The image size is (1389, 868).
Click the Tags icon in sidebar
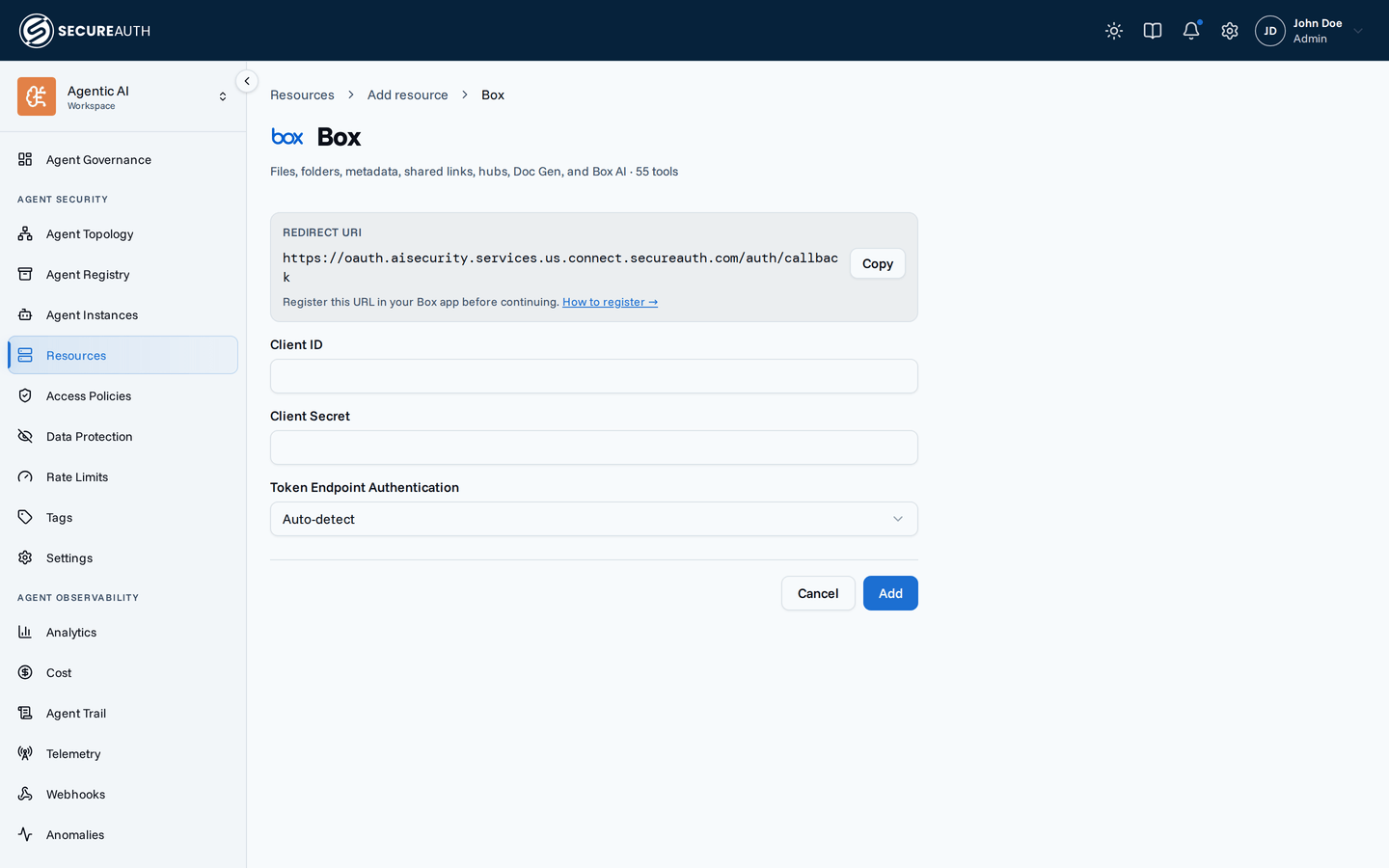pos(25,517)
